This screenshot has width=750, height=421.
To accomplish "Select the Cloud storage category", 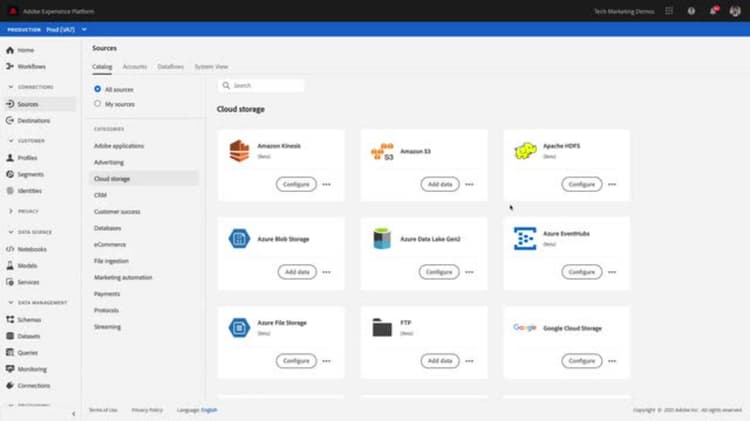I will pos(143,178).
